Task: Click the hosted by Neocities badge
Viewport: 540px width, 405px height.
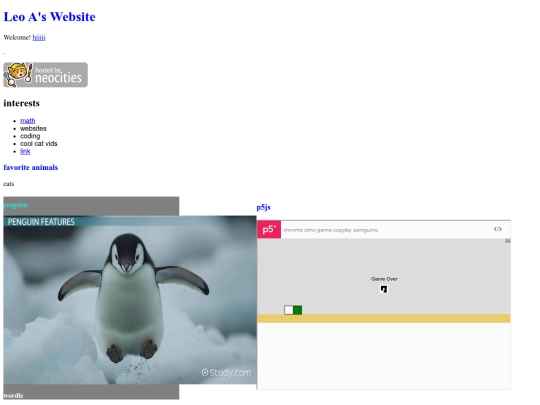Action: (x=45, y=75)
